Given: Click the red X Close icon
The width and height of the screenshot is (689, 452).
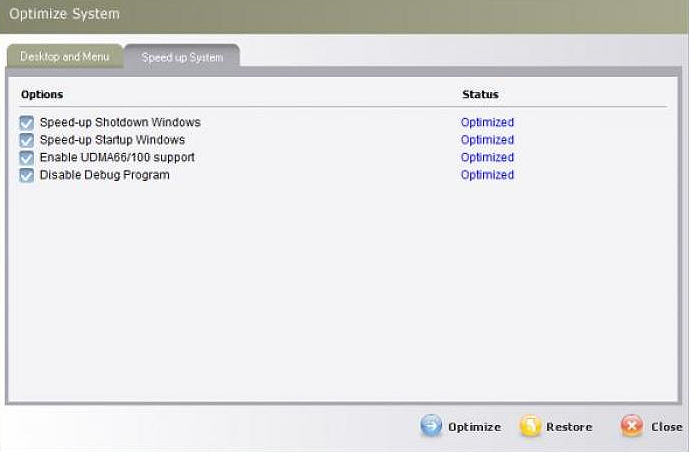Looking at the screenshot, I should tap(631, 425).
